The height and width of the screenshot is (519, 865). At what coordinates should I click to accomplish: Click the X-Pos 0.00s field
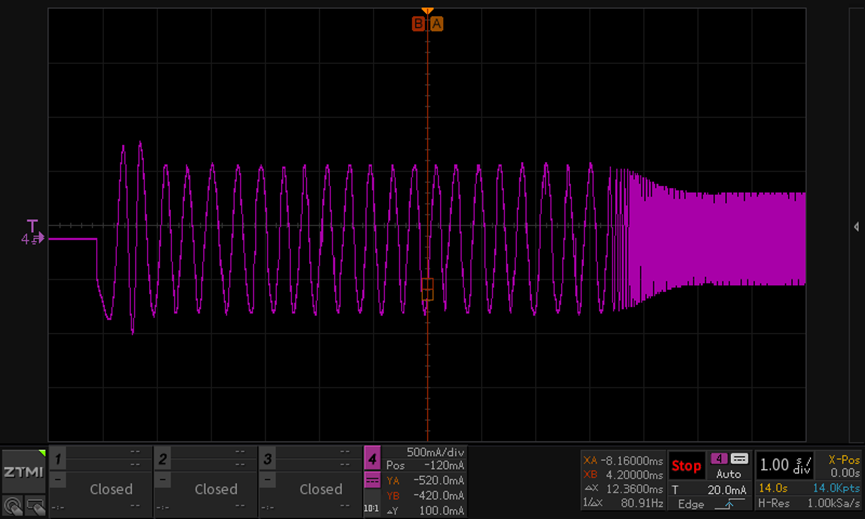(843, 466)
